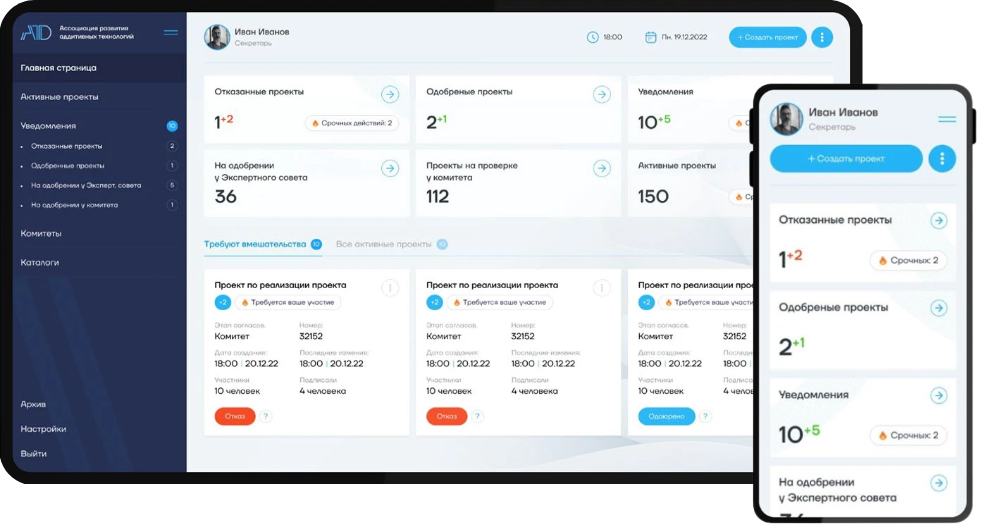Click first card title Проект по реализации проекта
The image size is (981, 526).
pos(280,285)
